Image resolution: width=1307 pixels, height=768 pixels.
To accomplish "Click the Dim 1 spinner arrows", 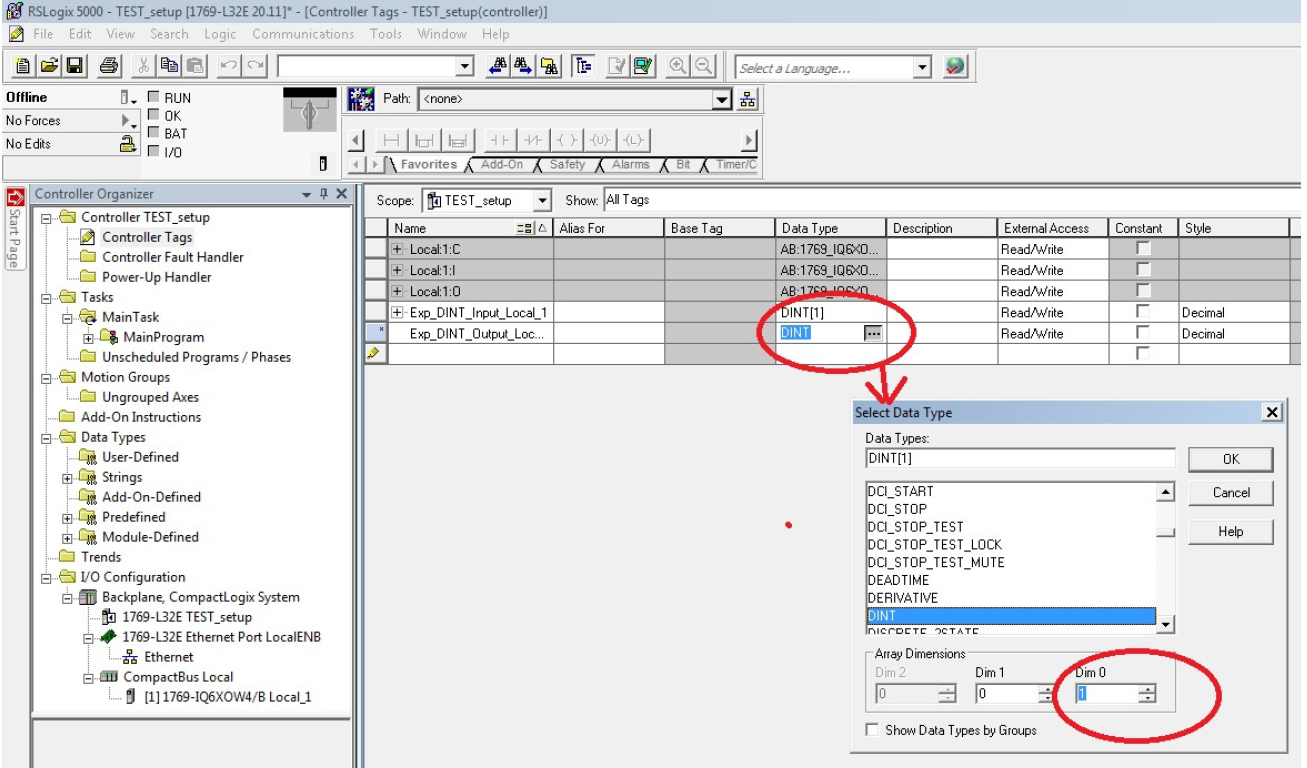I will click(1047, 694).
